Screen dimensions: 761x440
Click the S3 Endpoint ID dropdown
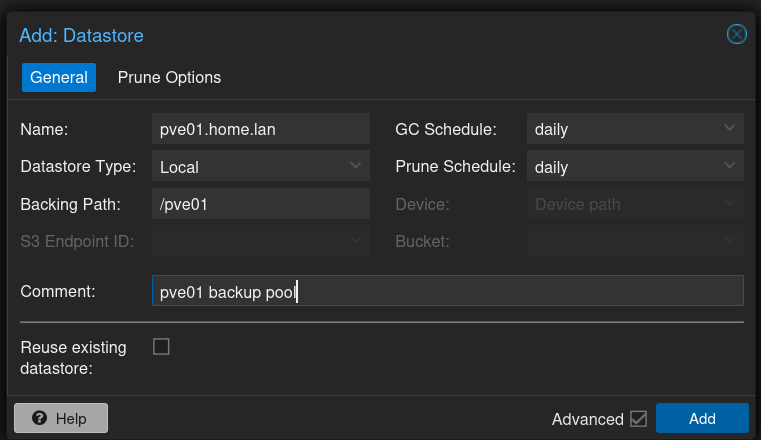pyautogui.click(x=260, y=241)
